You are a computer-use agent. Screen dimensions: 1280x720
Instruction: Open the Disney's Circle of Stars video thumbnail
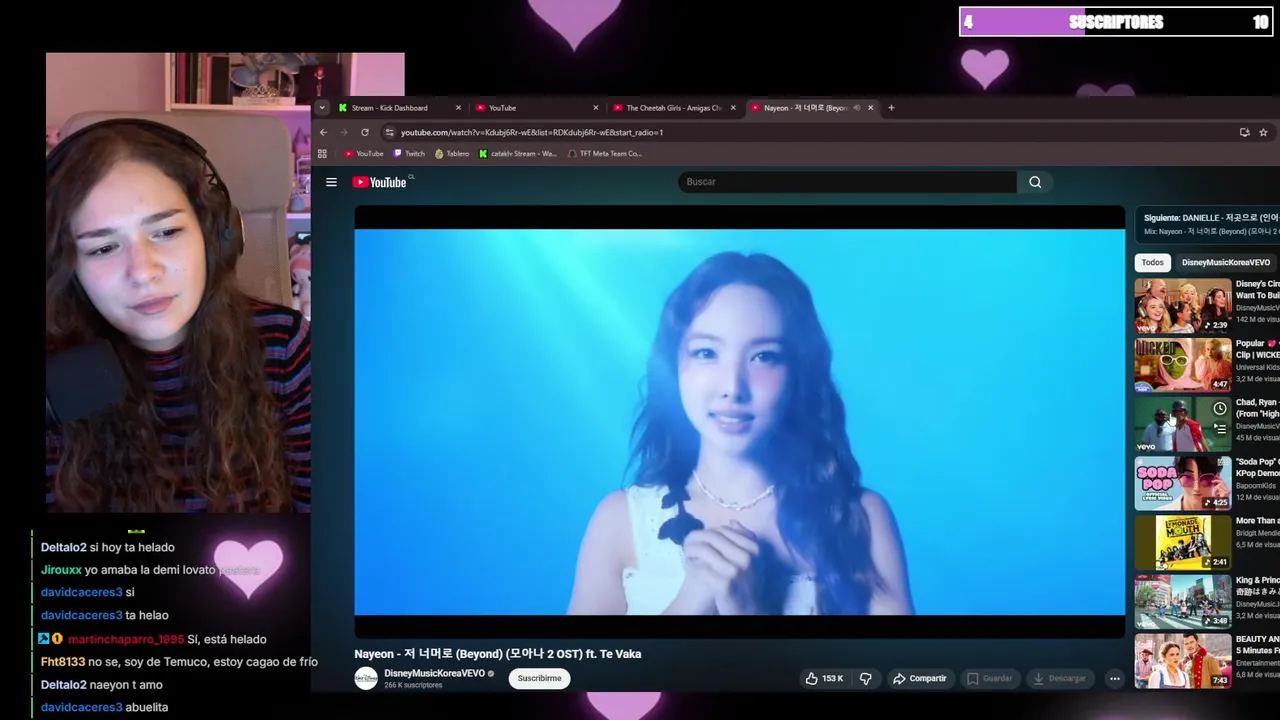click(x=1182, y=305)
